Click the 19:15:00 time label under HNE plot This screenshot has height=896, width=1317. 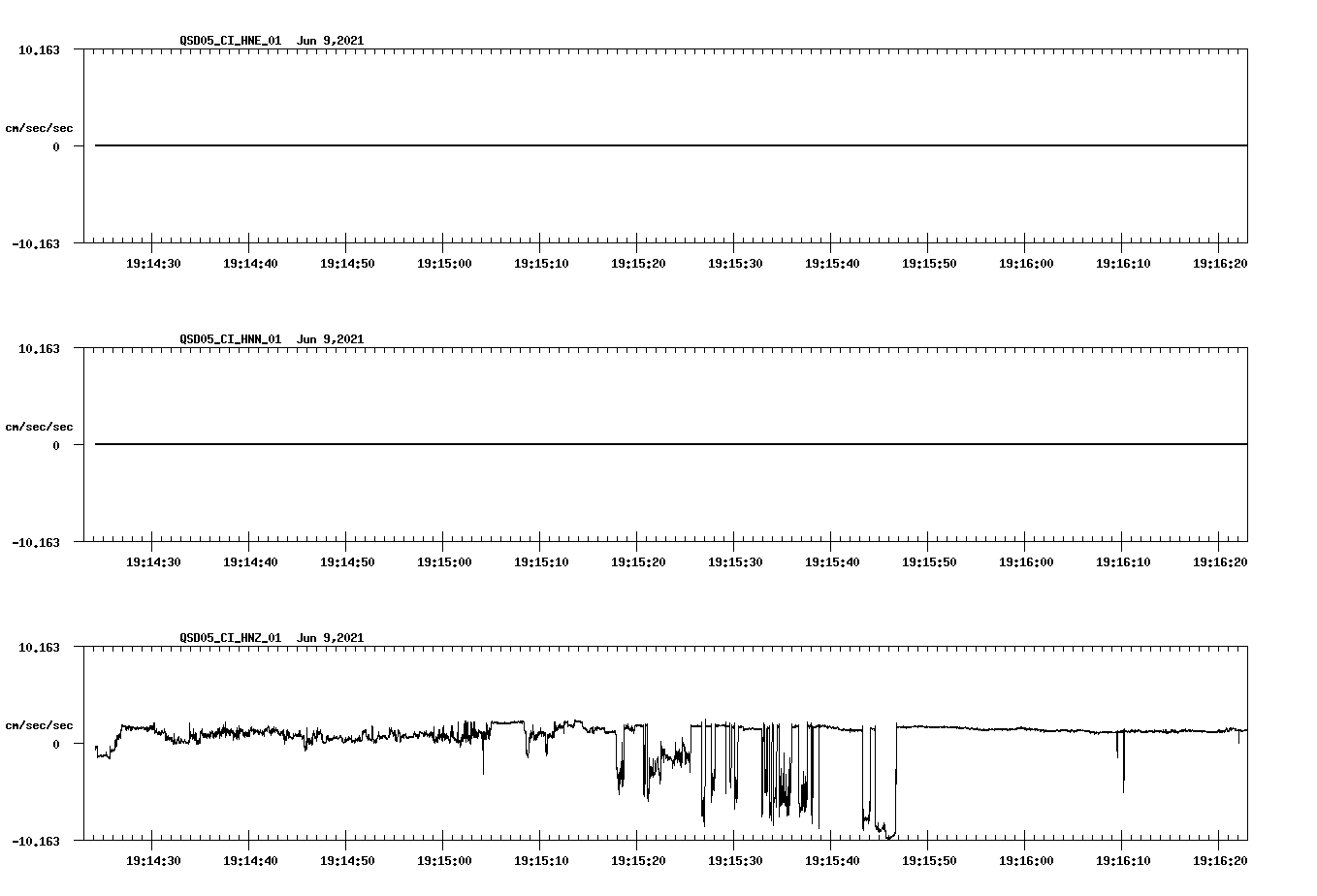[x=444, y=264]
